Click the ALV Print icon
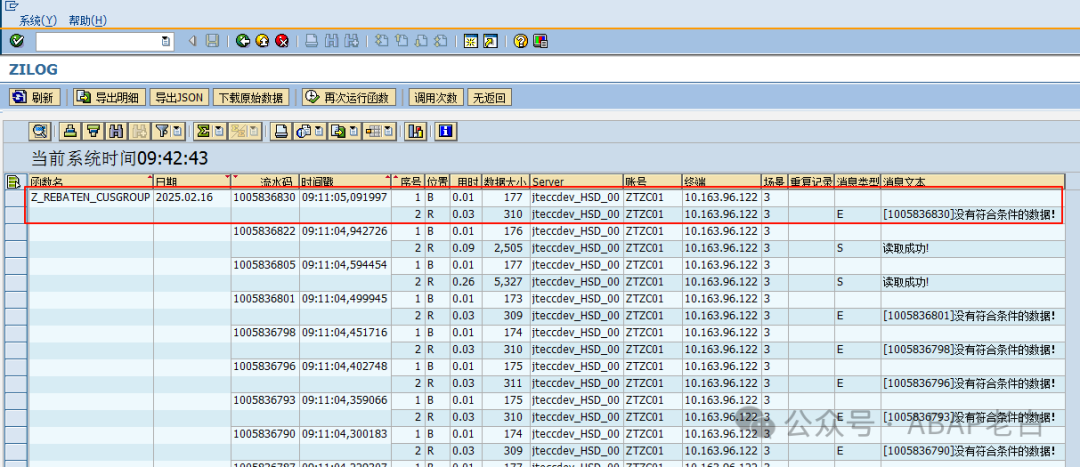 click(x=280, y=131)
